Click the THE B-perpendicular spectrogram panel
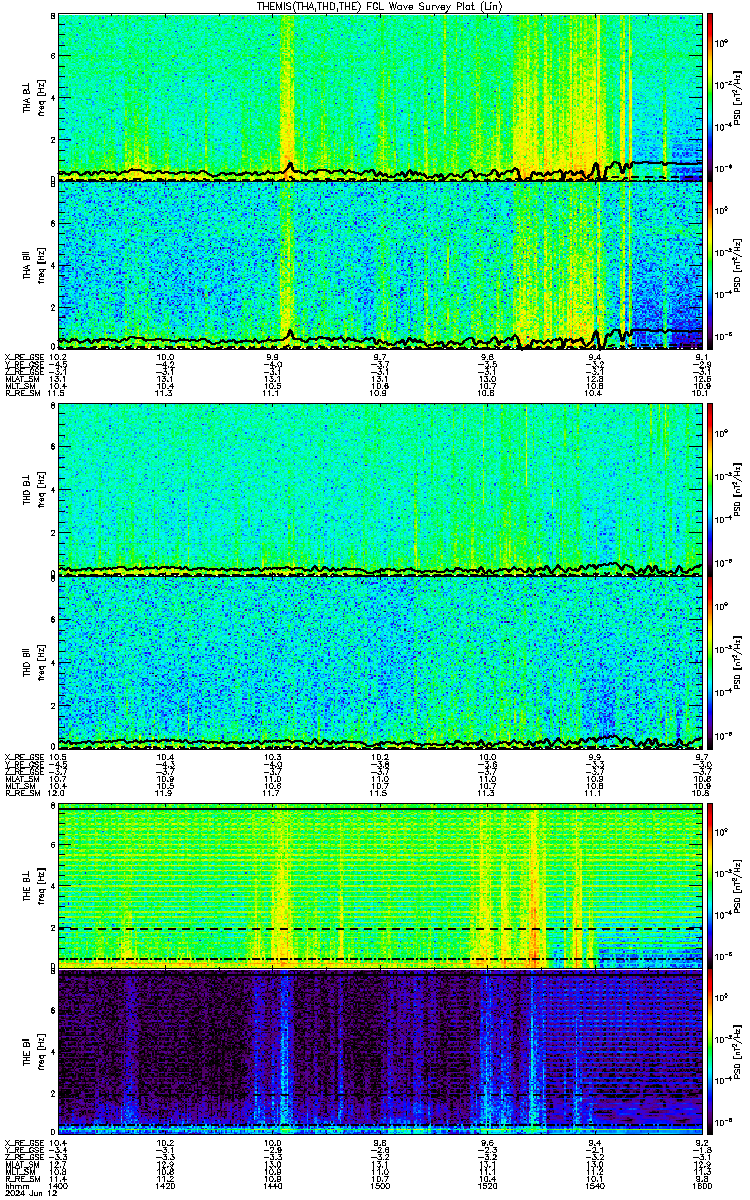This screenshot has height=1200, width=750. 380,885
